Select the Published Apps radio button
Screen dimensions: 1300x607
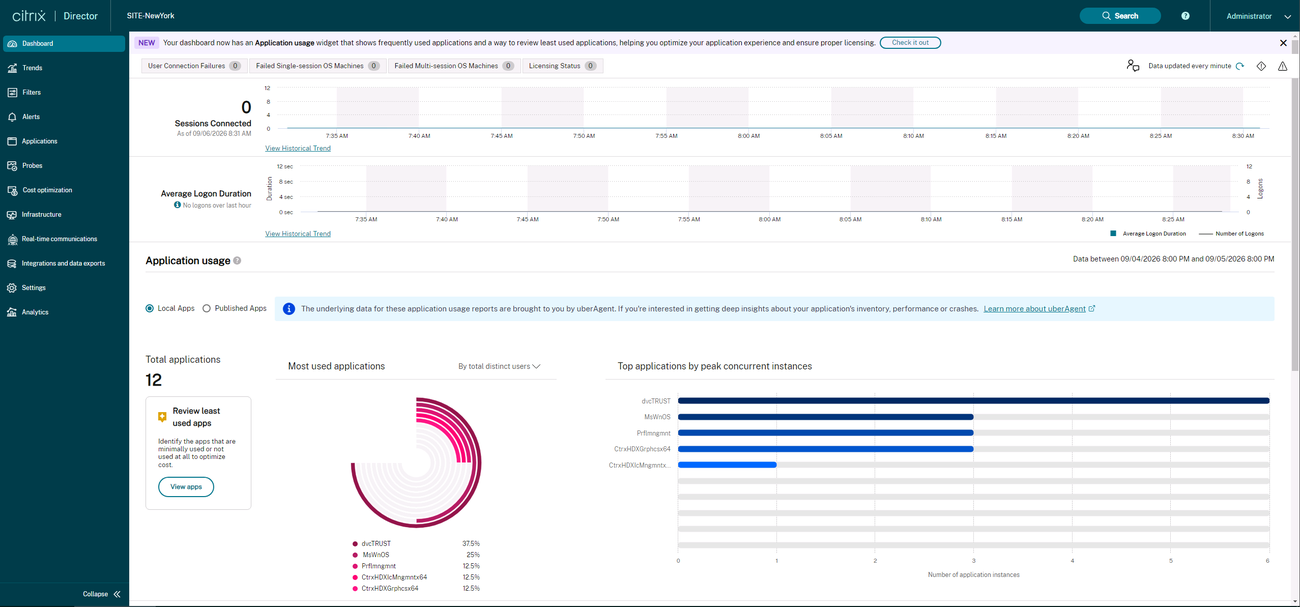click(x=207, y=309)
